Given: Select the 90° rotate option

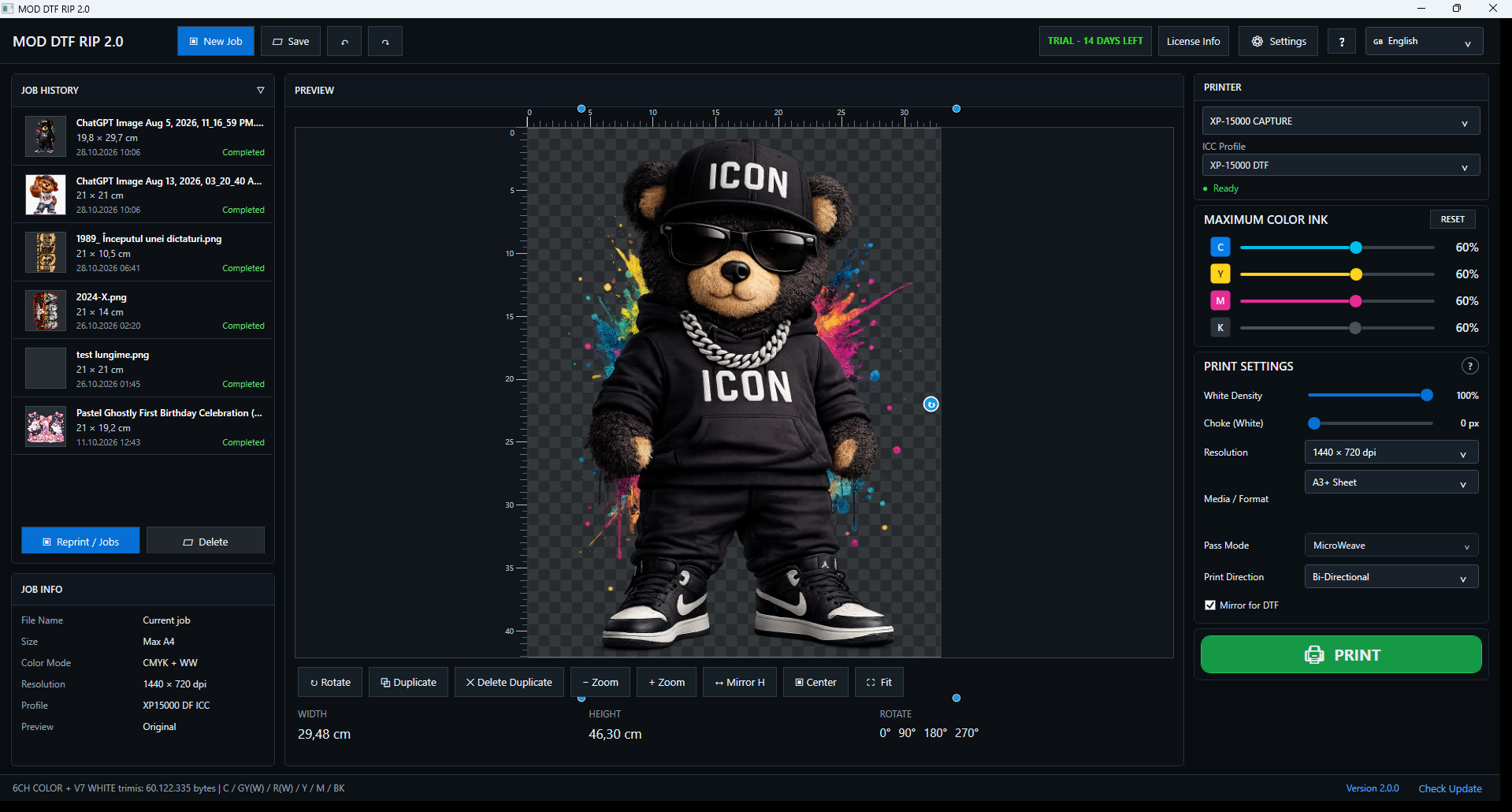Looking at the screenshot, I should (x=907, y=733).
